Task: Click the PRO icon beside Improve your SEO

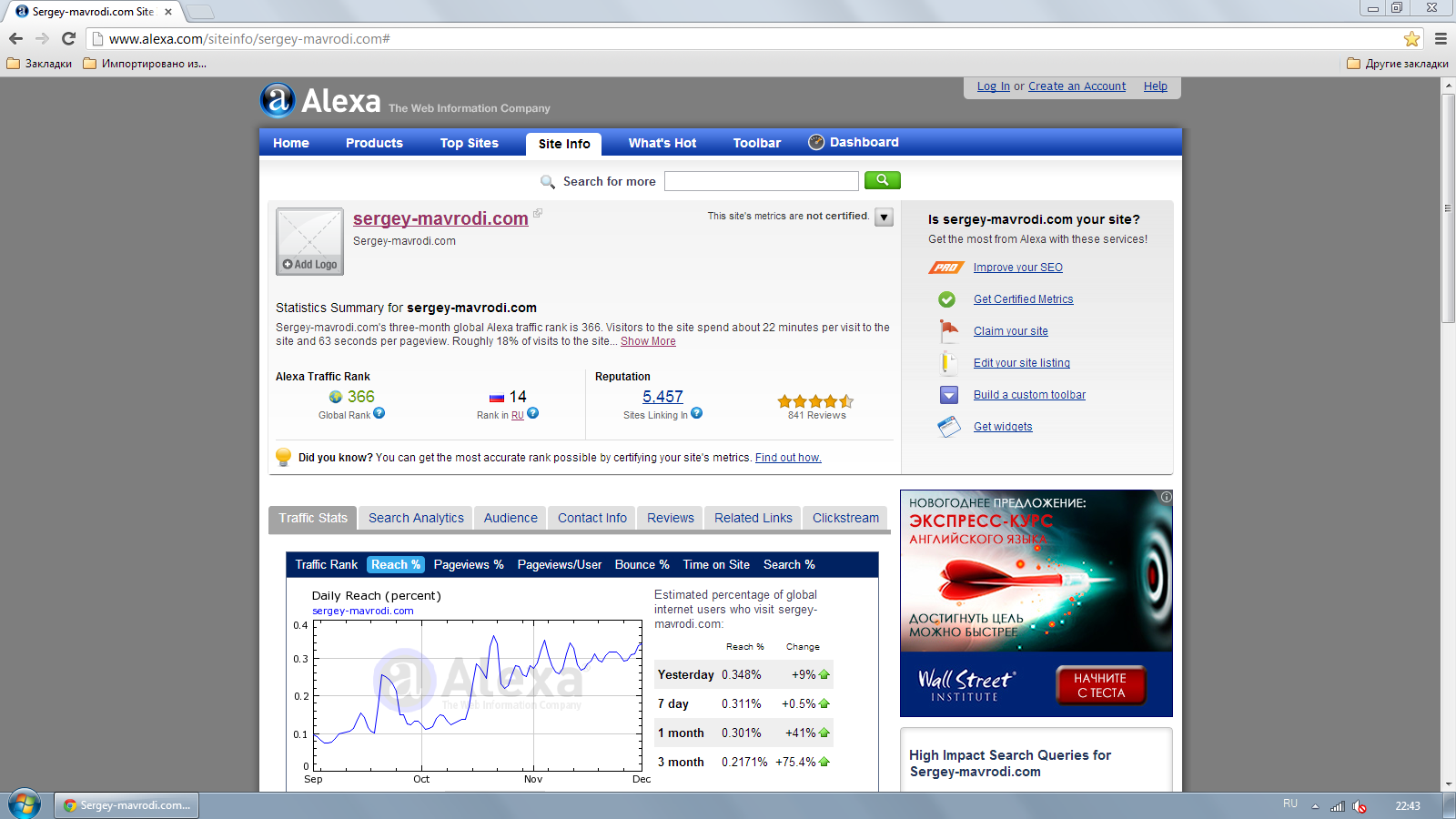Action: pyautogui.click(x=946, y=268)
